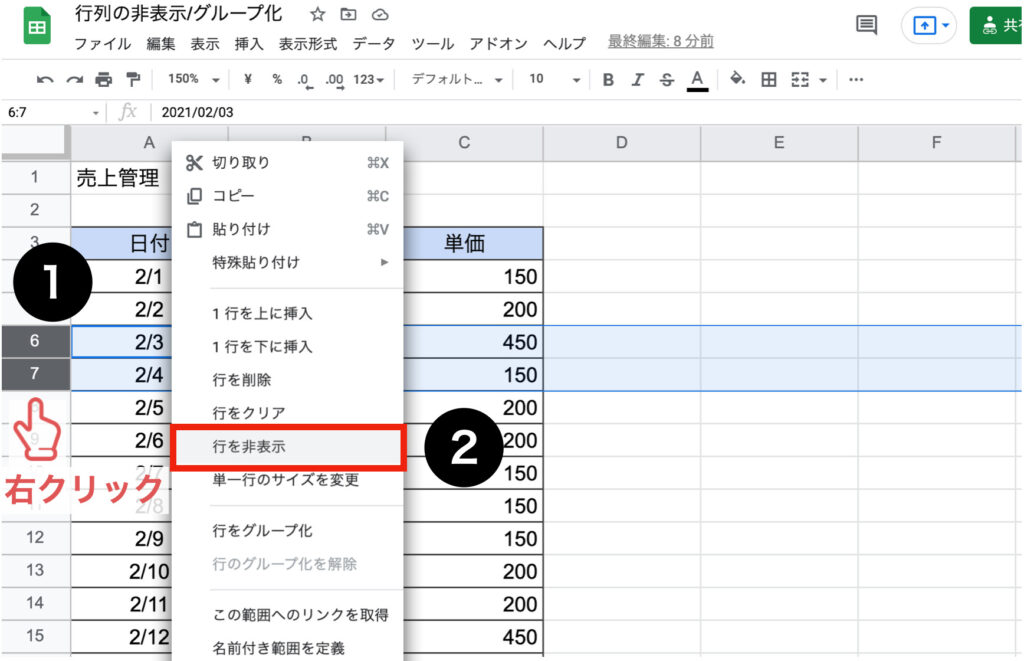Undo the last action
The height and width of the screenshot is (661, 1024).
tap(44, 80)
